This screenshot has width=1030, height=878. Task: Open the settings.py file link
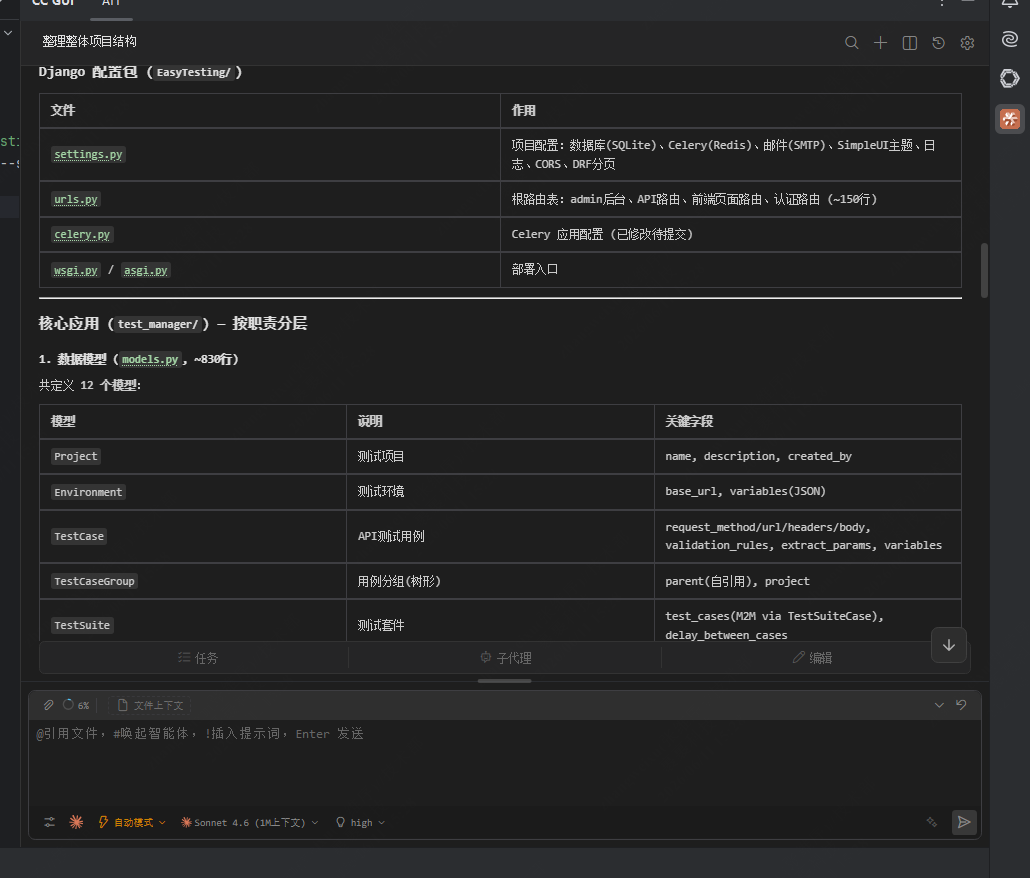click(x=88, y=154)
